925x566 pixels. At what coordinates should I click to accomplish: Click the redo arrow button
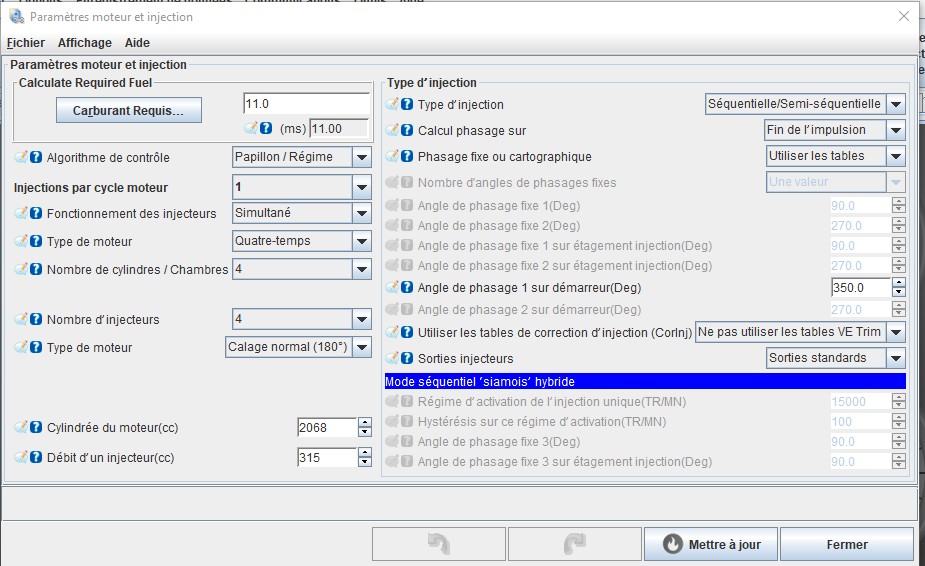pos(574,545)
